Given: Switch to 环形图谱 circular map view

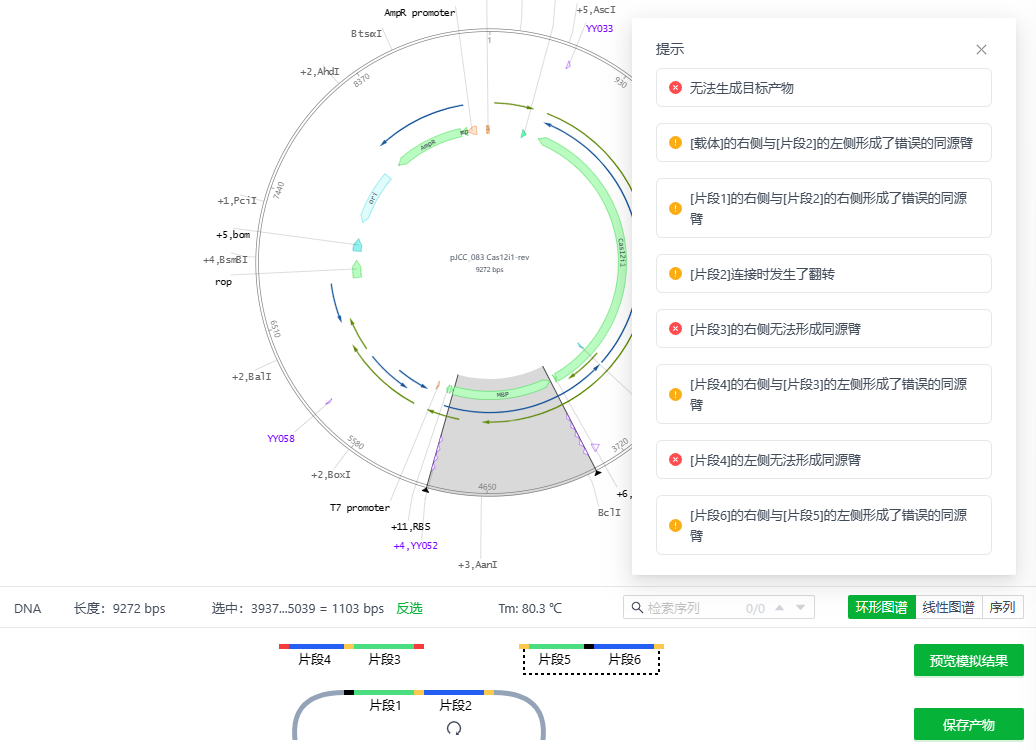Looking at the screenshot, I should pyautogui.click(x=881, y=608).
